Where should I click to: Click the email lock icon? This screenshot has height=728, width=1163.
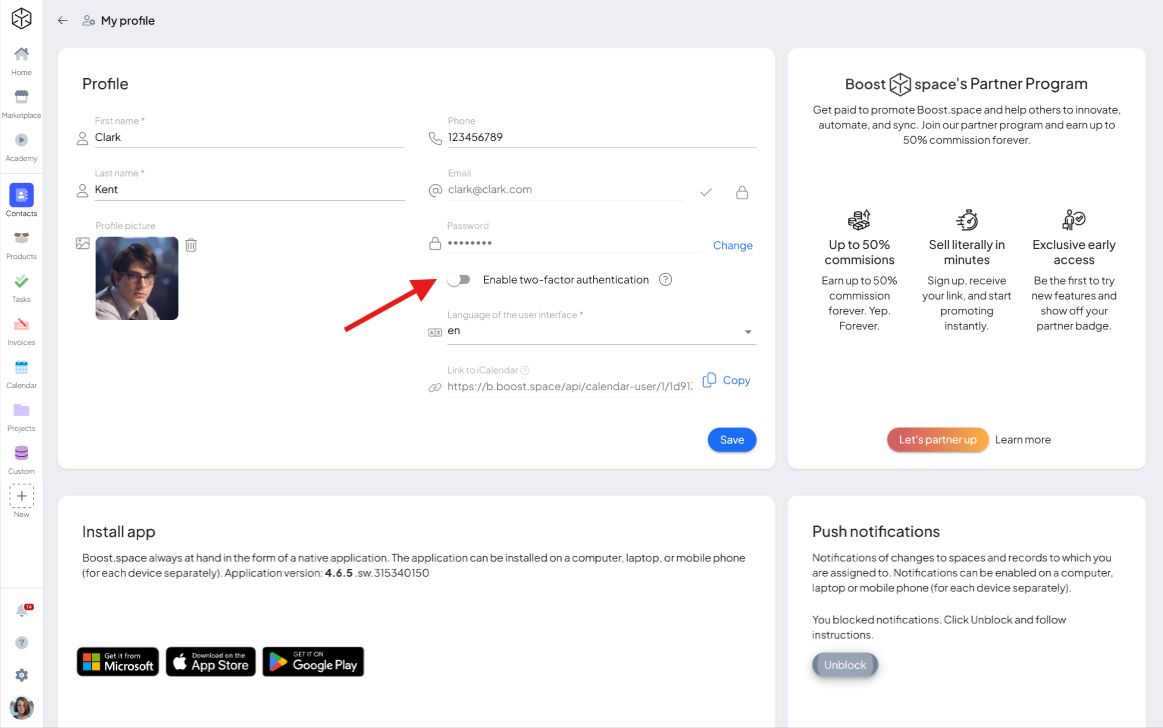click(x=742, y=193)
